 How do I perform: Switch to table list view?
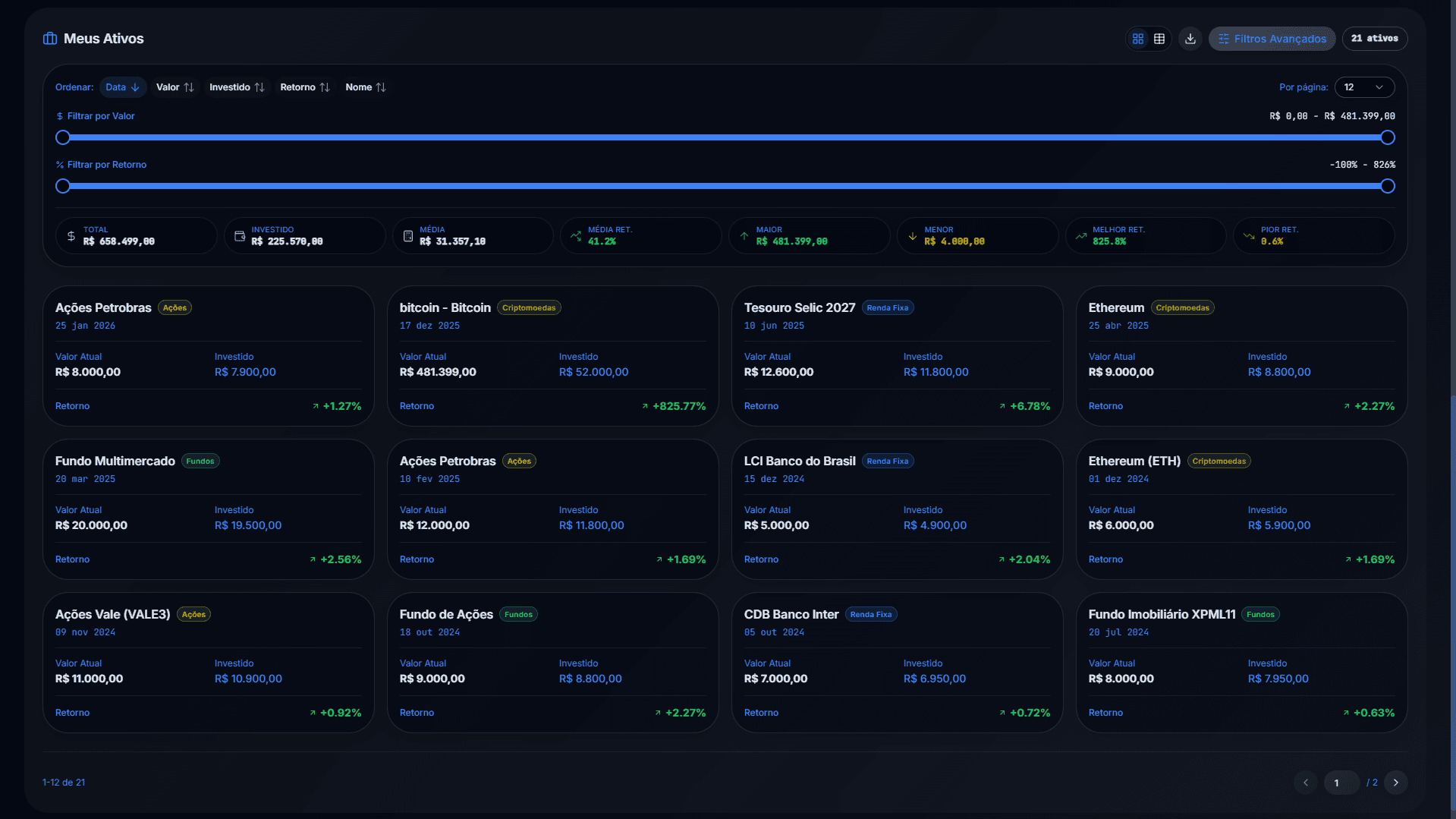[1159, 39]
